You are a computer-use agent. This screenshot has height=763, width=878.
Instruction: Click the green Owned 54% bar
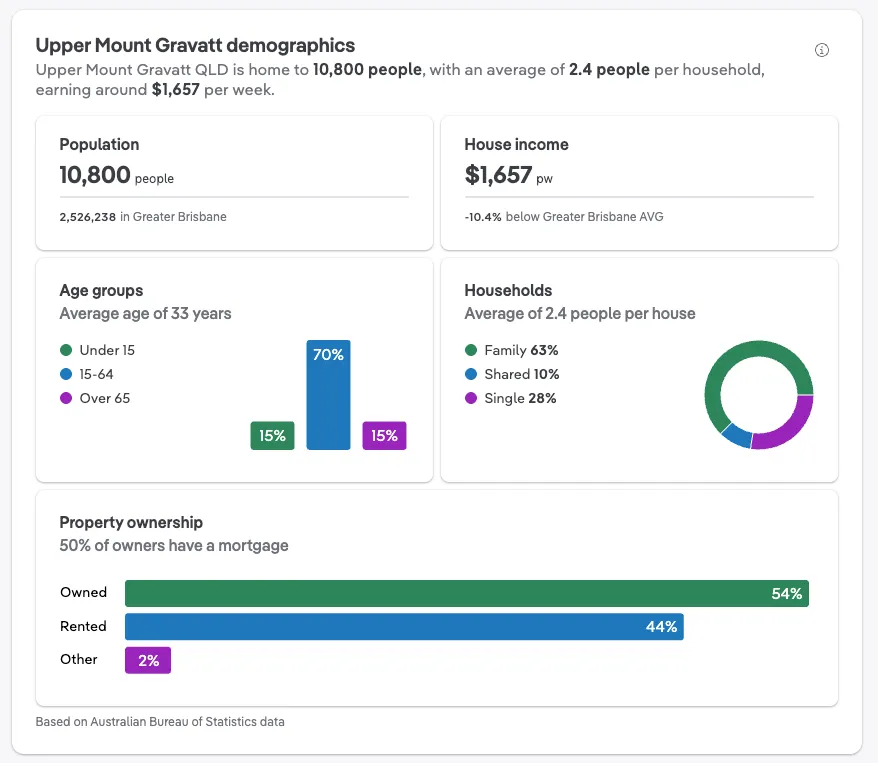pos(466,593)
